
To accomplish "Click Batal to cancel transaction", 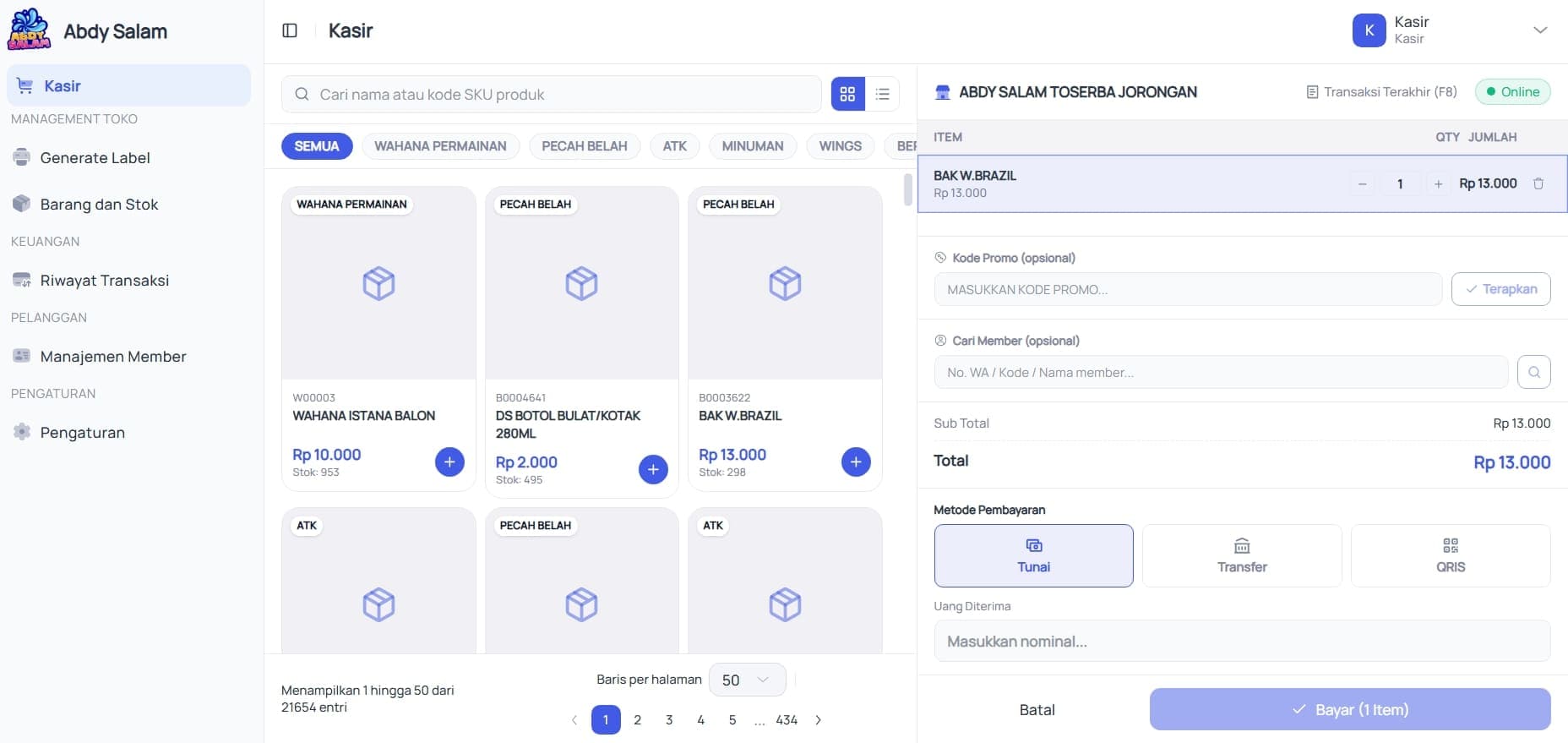I will pyautogui.click(x=1037, y=710).
